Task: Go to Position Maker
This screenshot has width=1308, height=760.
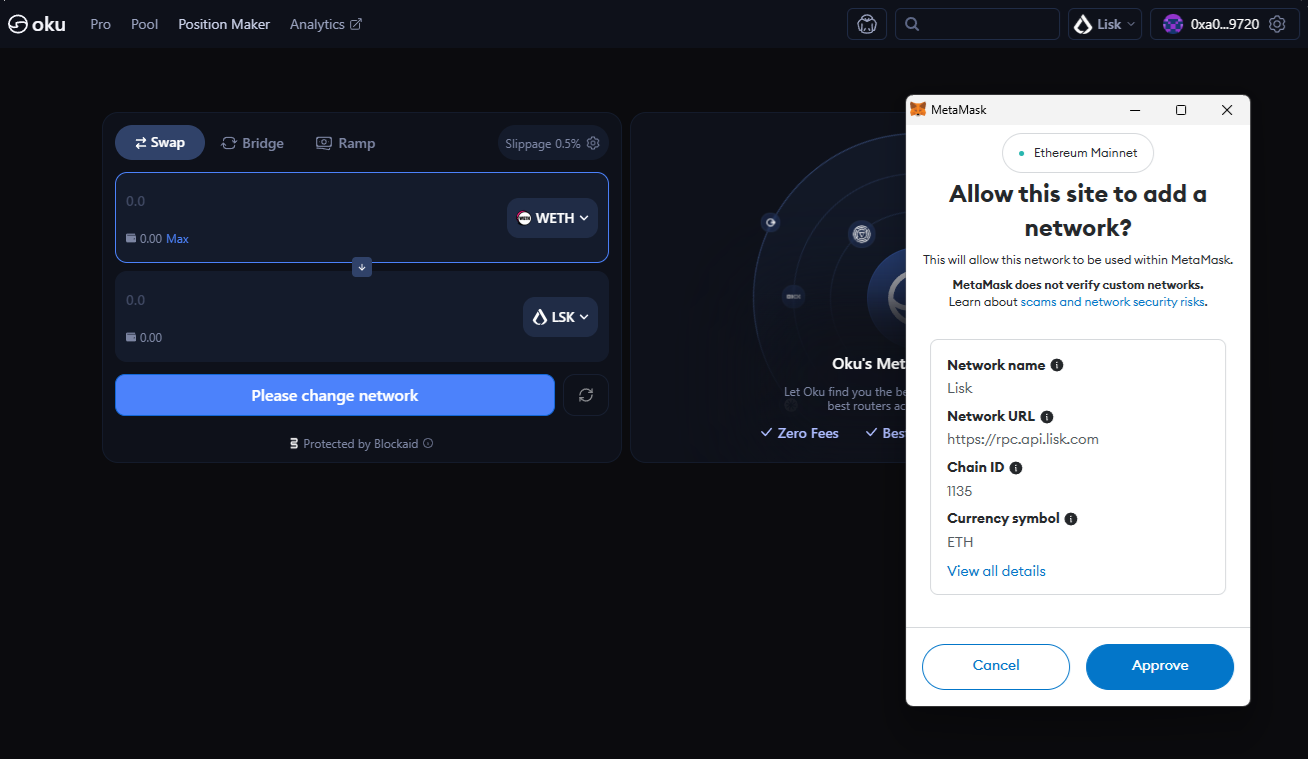Action: [x=224, y=24]
